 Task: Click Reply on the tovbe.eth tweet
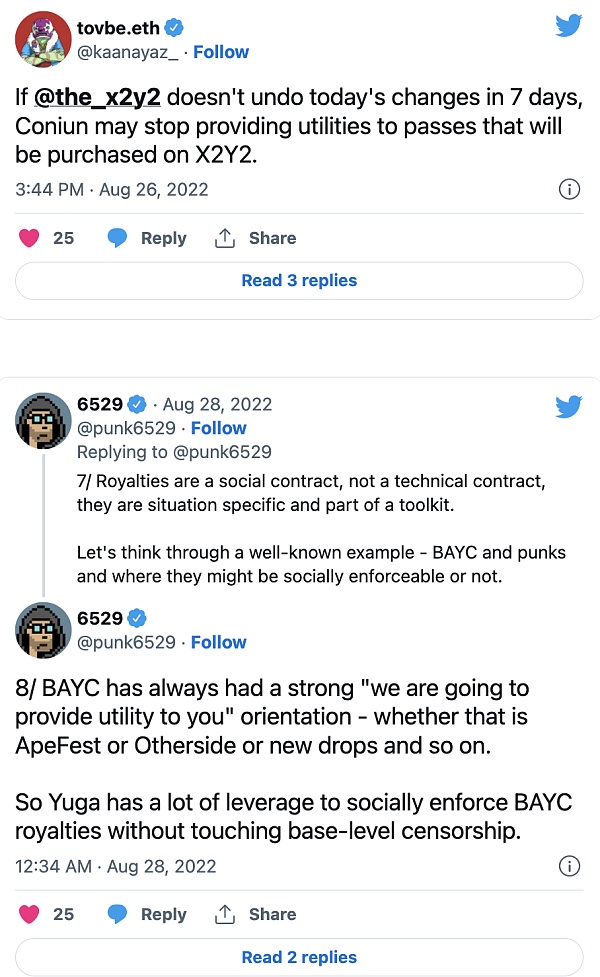pyautogui.click(x=147, y=238)
